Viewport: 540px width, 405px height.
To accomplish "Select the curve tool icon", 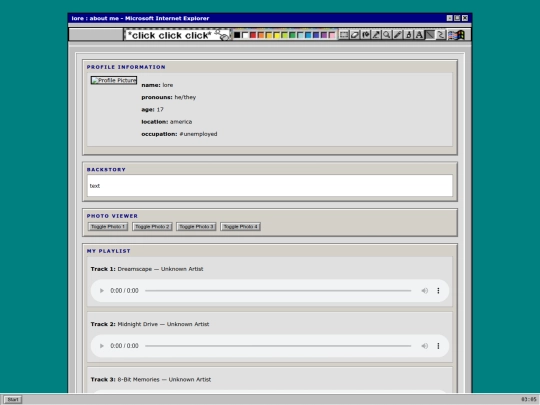I will (x=441, y=35).
